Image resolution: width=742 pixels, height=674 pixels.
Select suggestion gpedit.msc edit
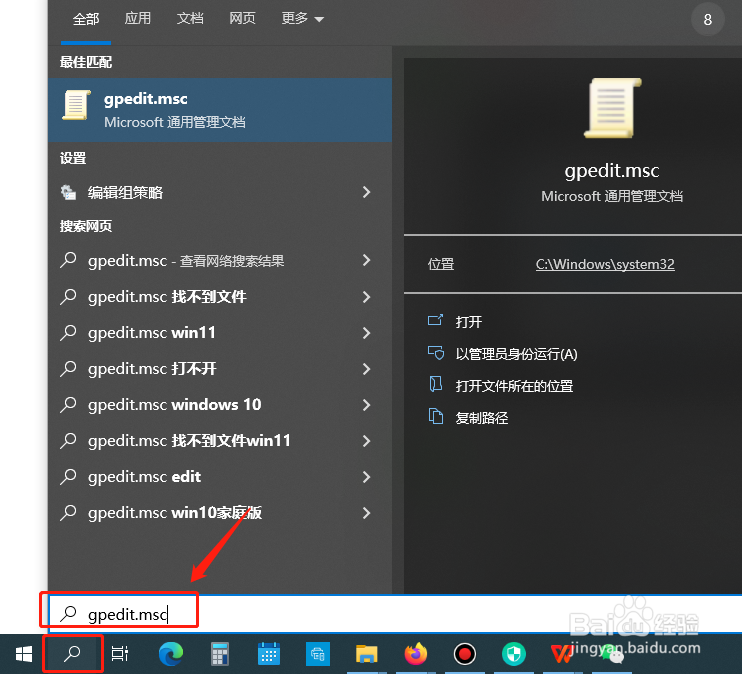click(x=220, y=477)
